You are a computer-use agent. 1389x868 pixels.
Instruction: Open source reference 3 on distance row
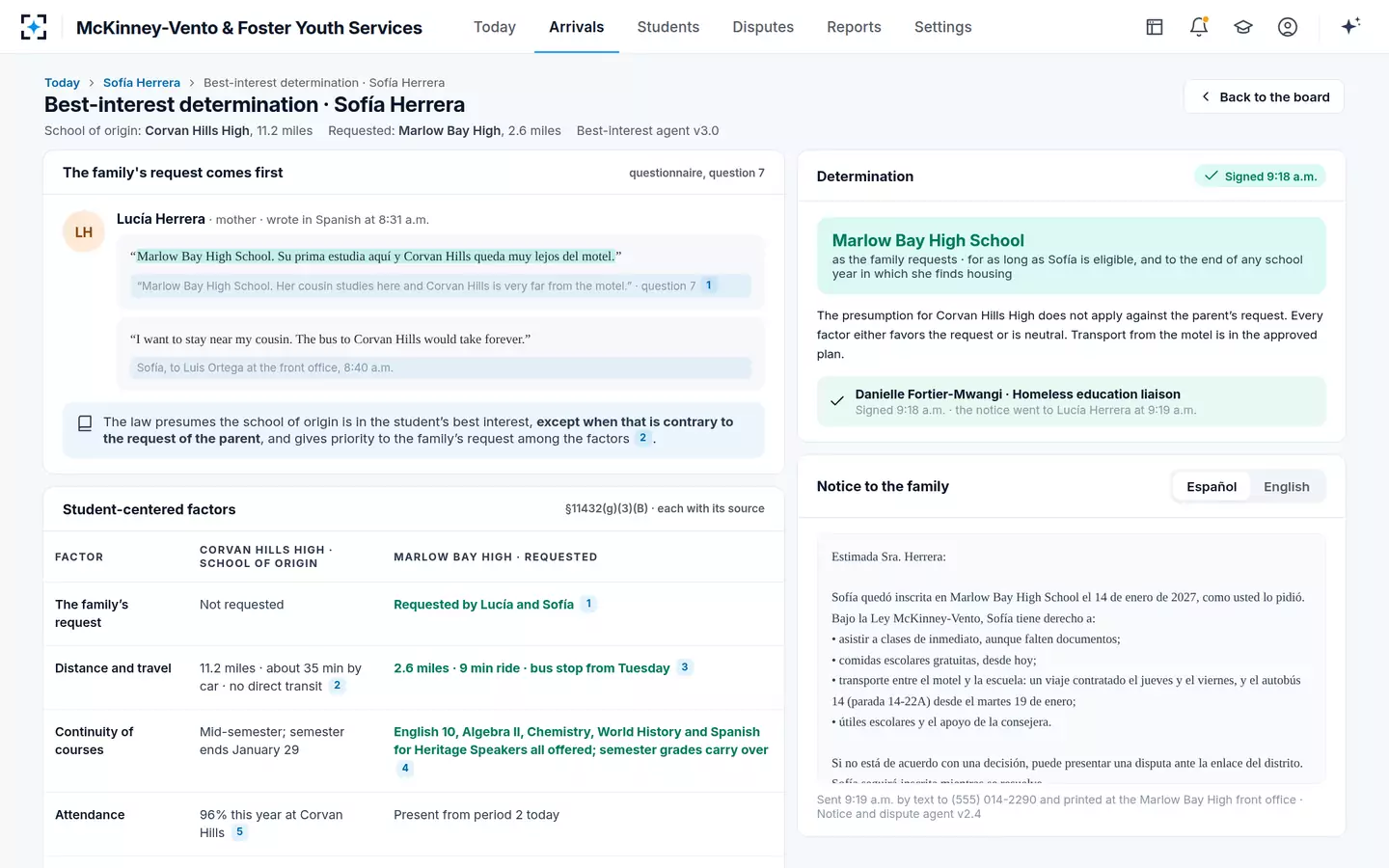click(685, 667)
